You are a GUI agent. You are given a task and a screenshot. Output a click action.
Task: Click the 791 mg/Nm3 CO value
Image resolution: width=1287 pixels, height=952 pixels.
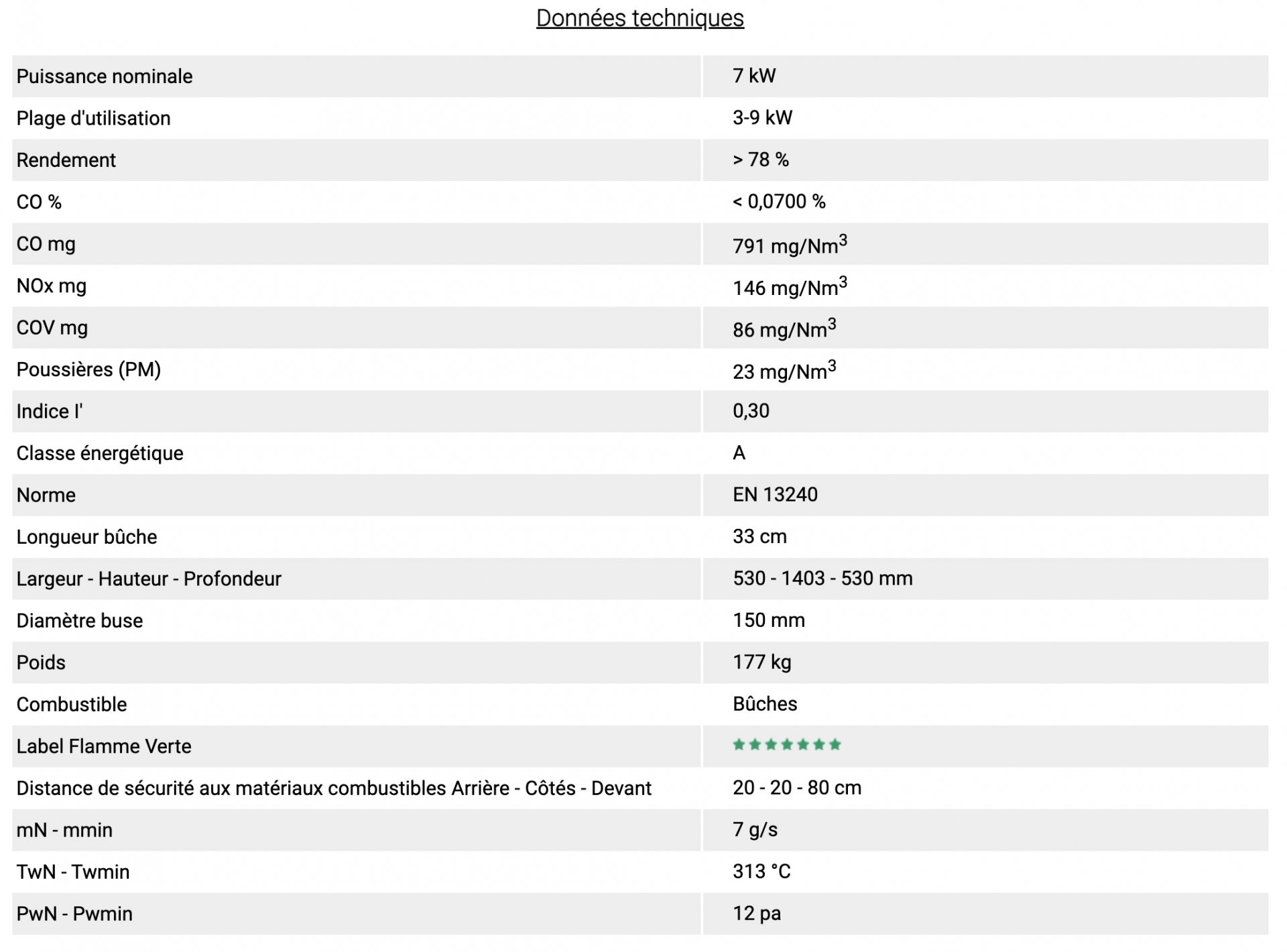point(790,245)
